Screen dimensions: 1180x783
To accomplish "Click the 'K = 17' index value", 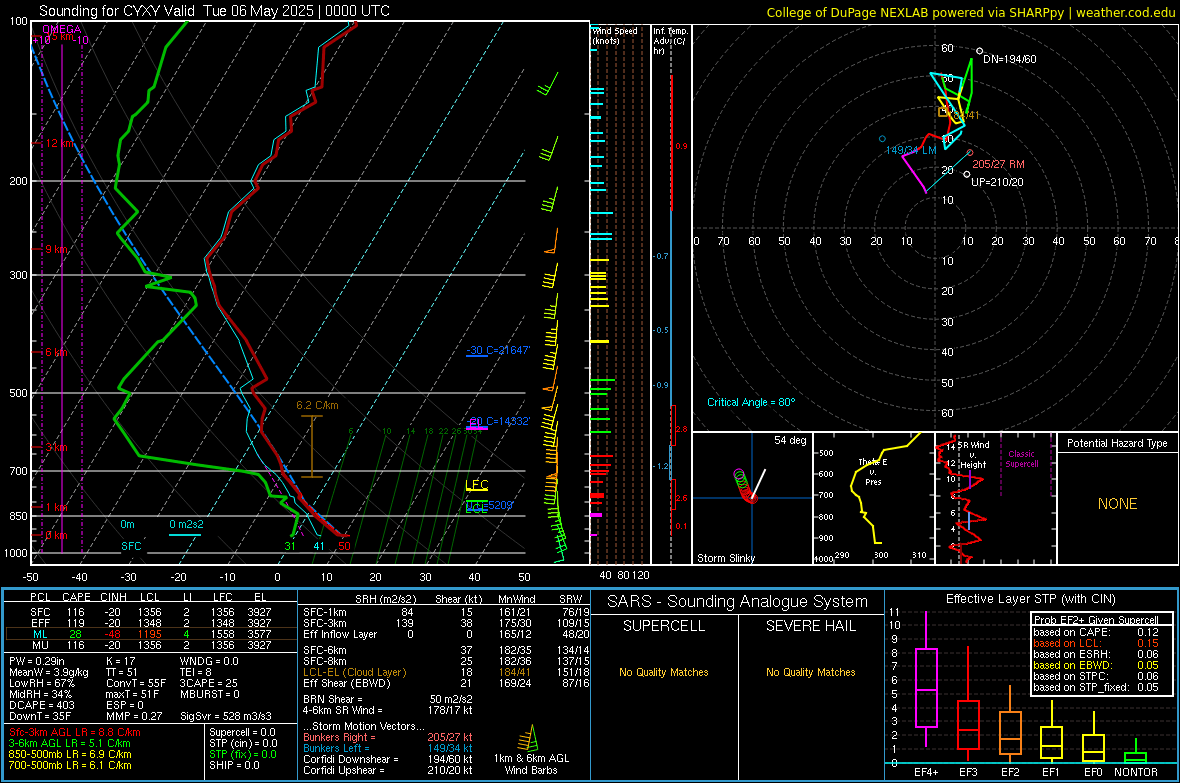I will [x=120, y=661].
